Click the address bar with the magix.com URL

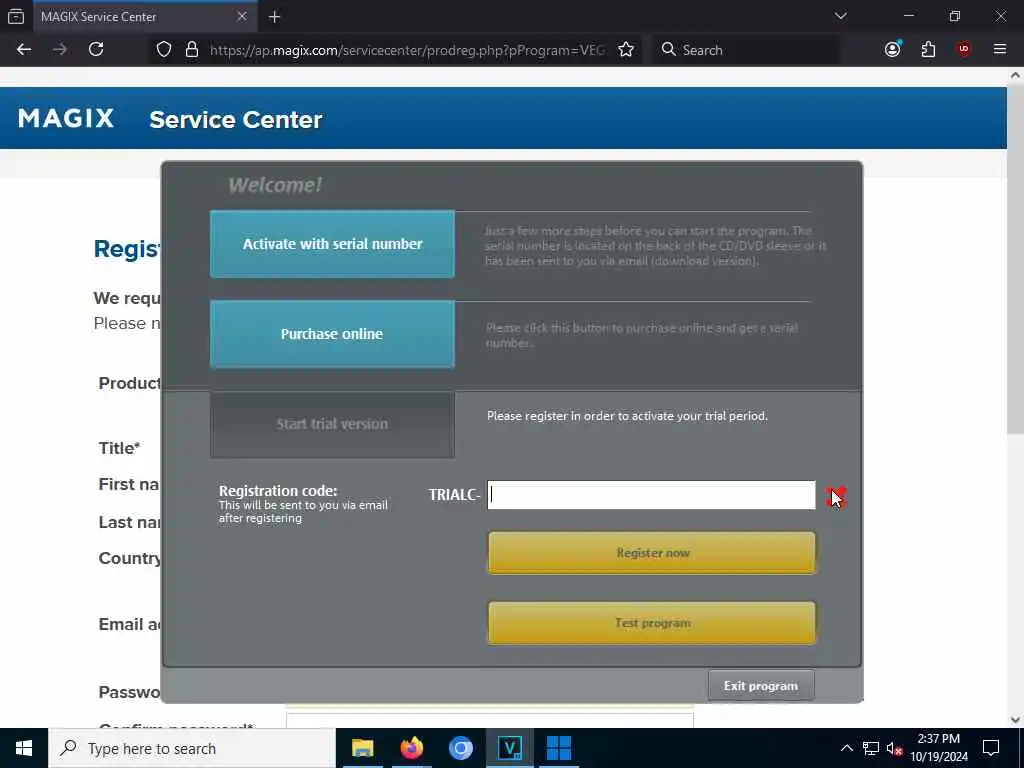408,50
